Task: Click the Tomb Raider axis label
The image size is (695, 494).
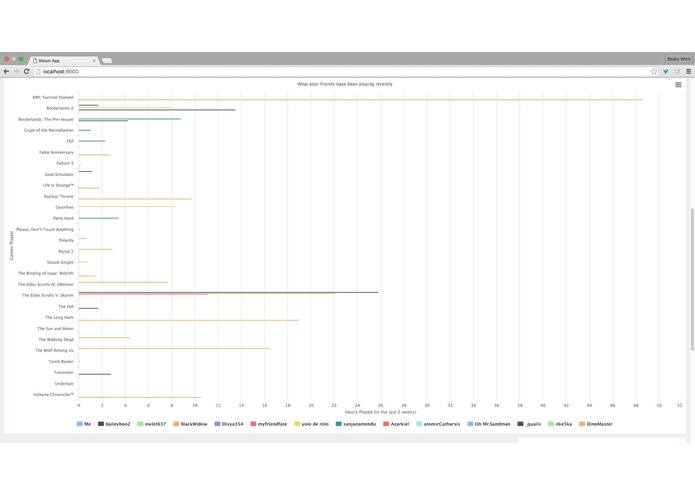Action: (x=61, y=362)
